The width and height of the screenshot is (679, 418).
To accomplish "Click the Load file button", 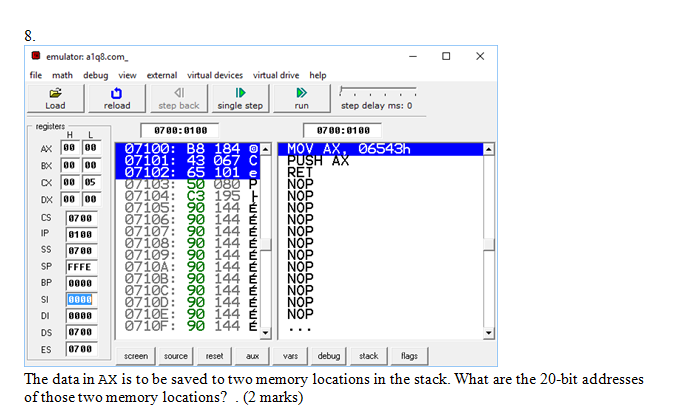I will point(55,98).
